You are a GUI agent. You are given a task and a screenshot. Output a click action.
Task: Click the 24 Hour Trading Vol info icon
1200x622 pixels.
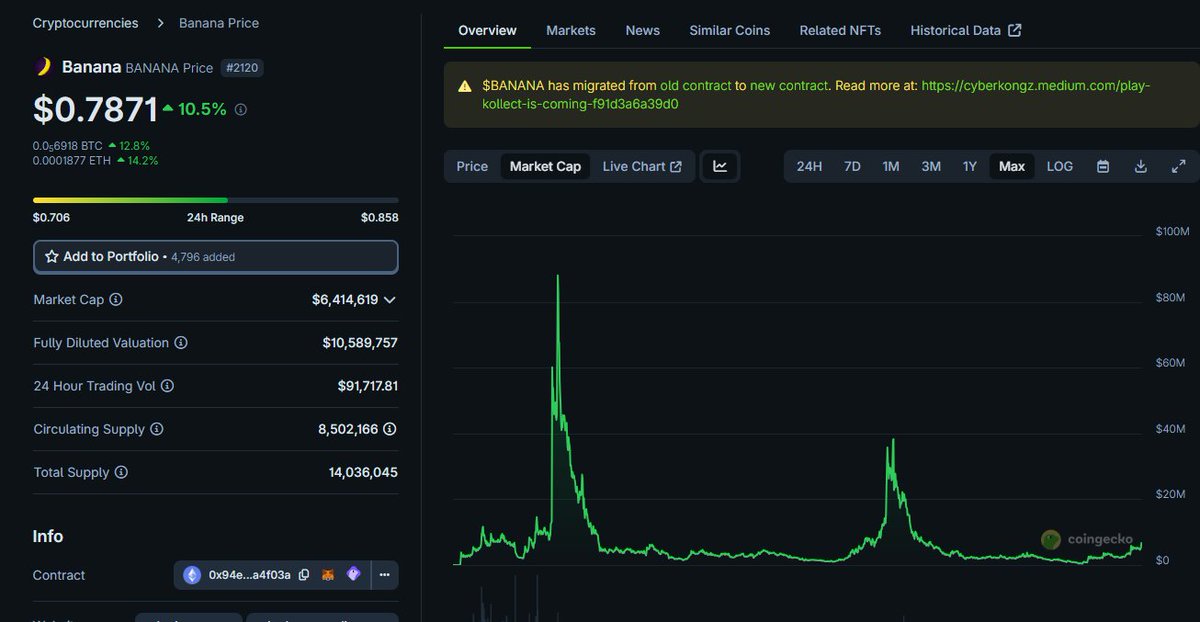167,386
